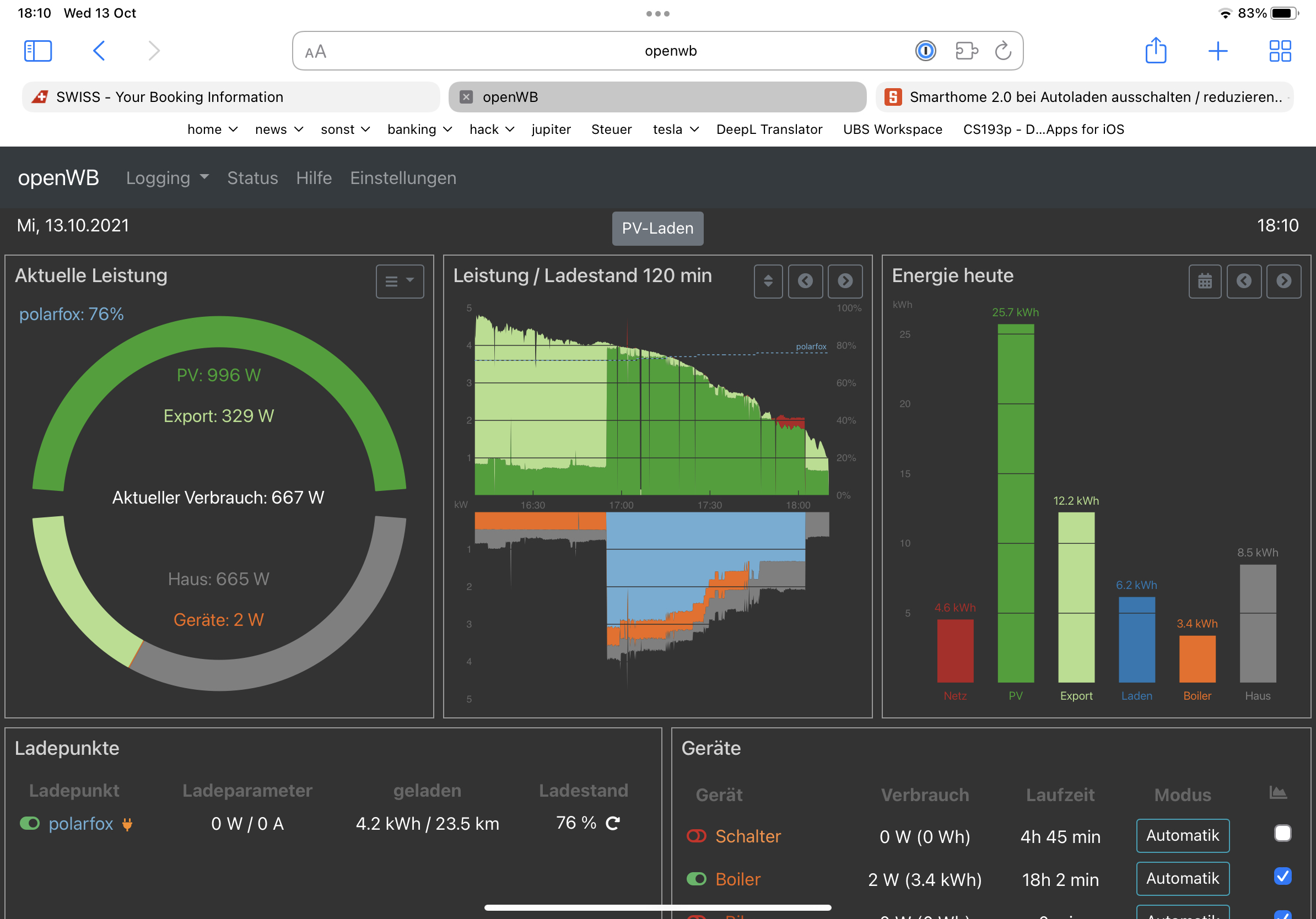Open Safari share sheet icon
The height and width of the screenshot is (919, 1316).
[x=1156, y=51]
